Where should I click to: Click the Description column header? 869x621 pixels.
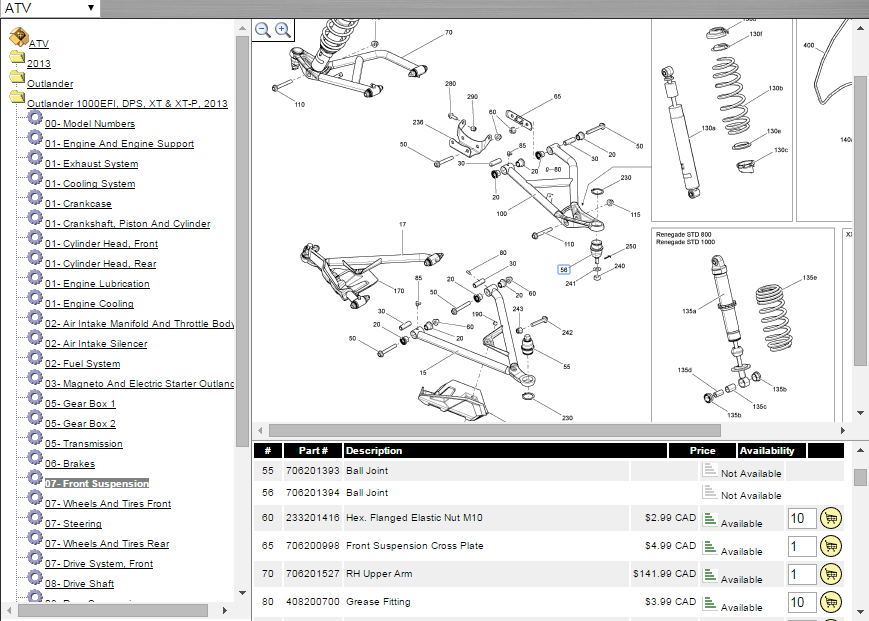(x=505, y=450)
